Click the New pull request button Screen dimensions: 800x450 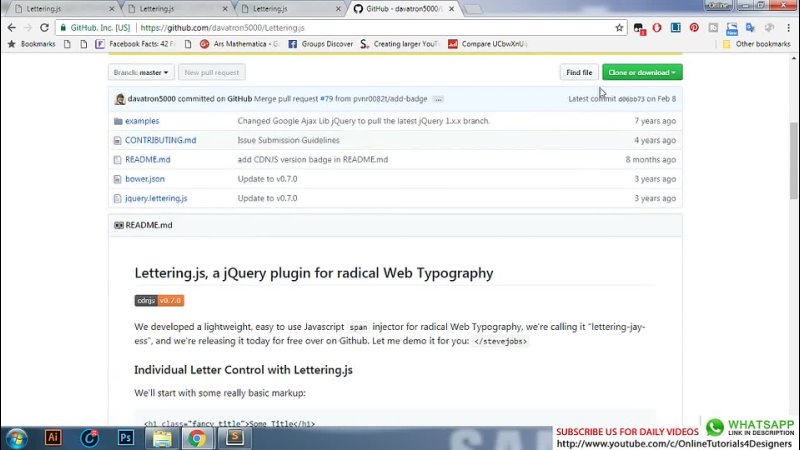[212, 72]
